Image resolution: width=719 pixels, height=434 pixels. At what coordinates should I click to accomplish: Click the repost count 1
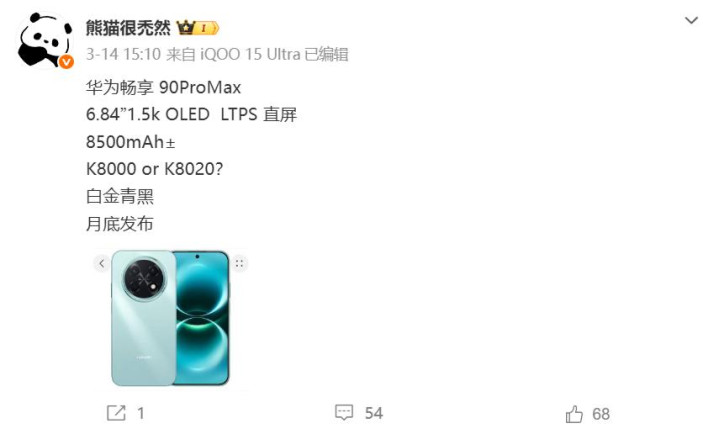coord(141,413)
